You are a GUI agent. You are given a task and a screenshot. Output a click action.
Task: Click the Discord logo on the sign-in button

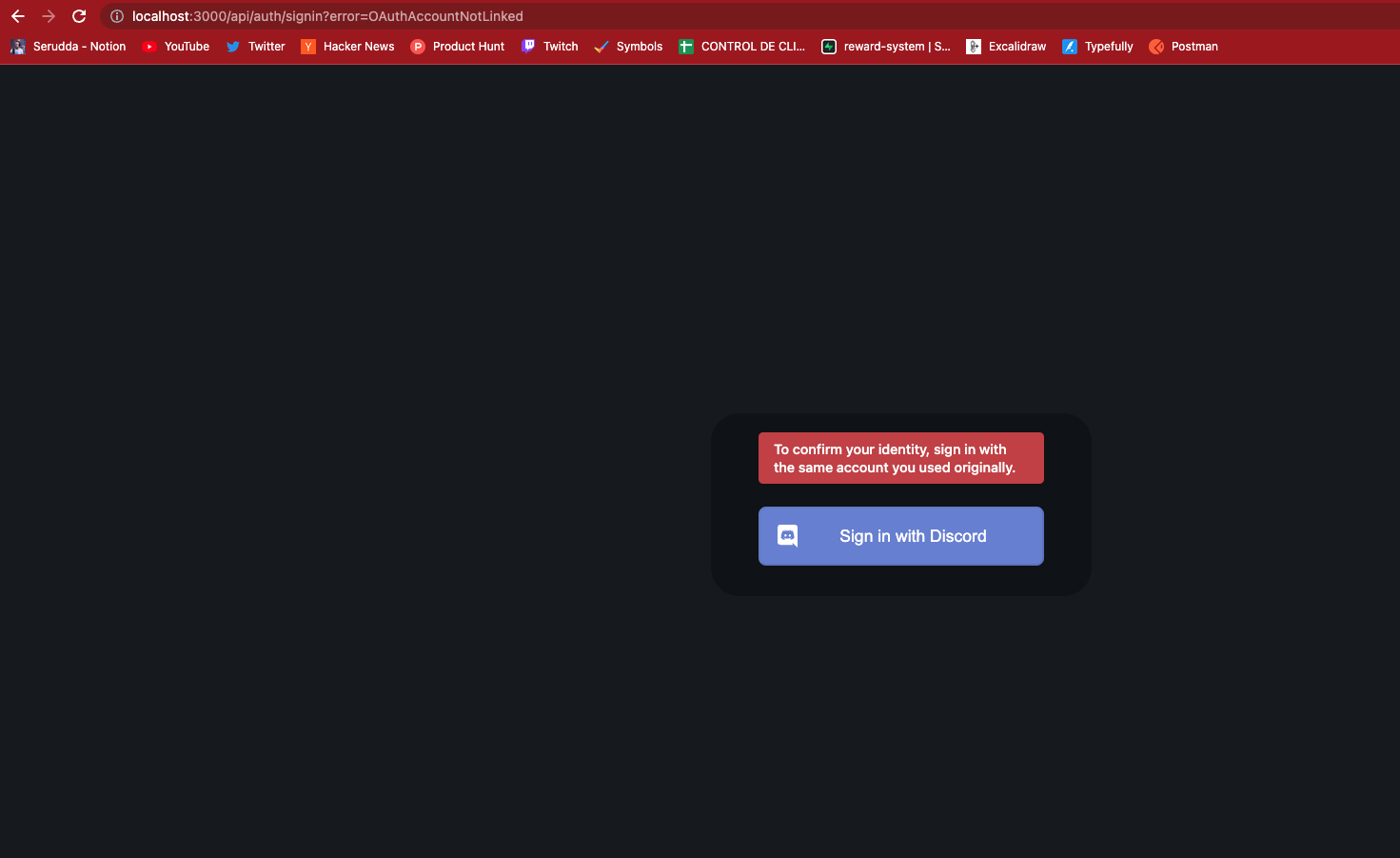click(x=787, y=535)
